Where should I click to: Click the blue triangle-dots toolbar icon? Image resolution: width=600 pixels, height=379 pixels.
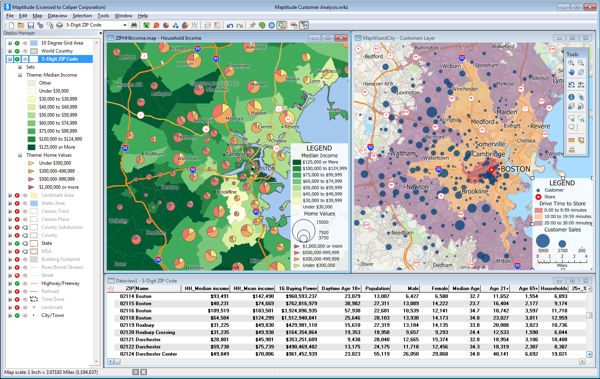tap(176, 25)
